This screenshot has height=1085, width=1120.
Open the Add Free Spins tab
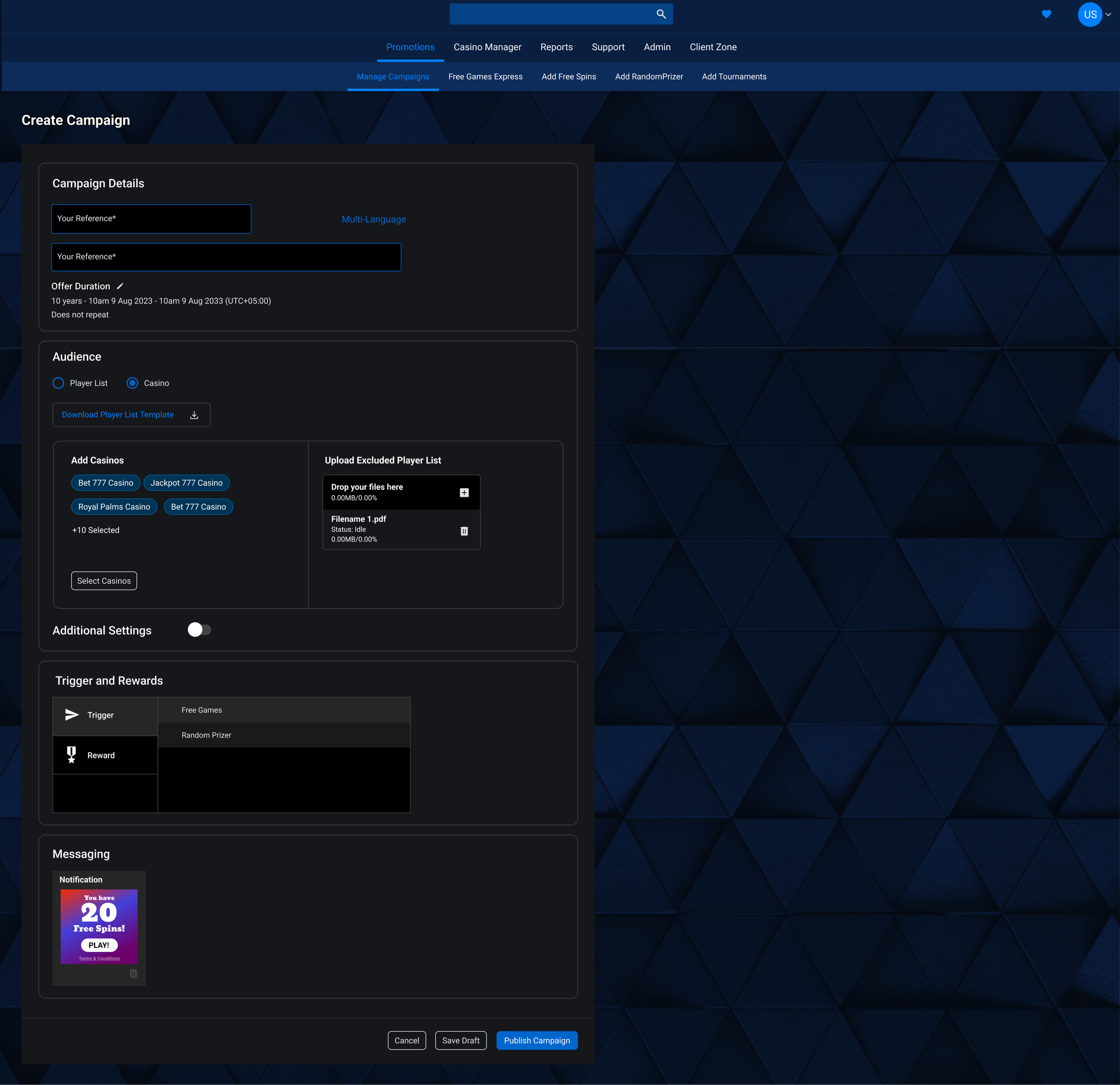click(x=569, y=77)
